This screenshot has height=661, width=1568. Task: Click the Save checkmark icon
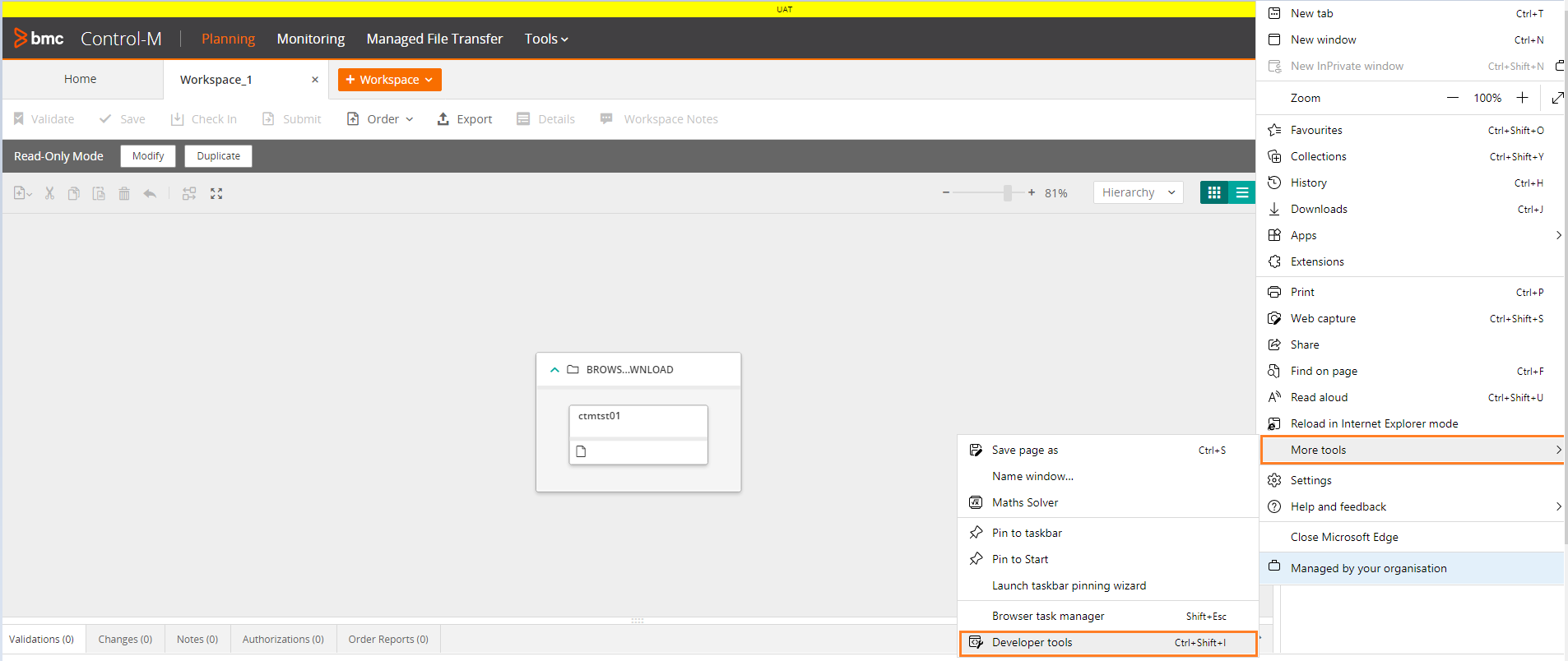[105, 119]
